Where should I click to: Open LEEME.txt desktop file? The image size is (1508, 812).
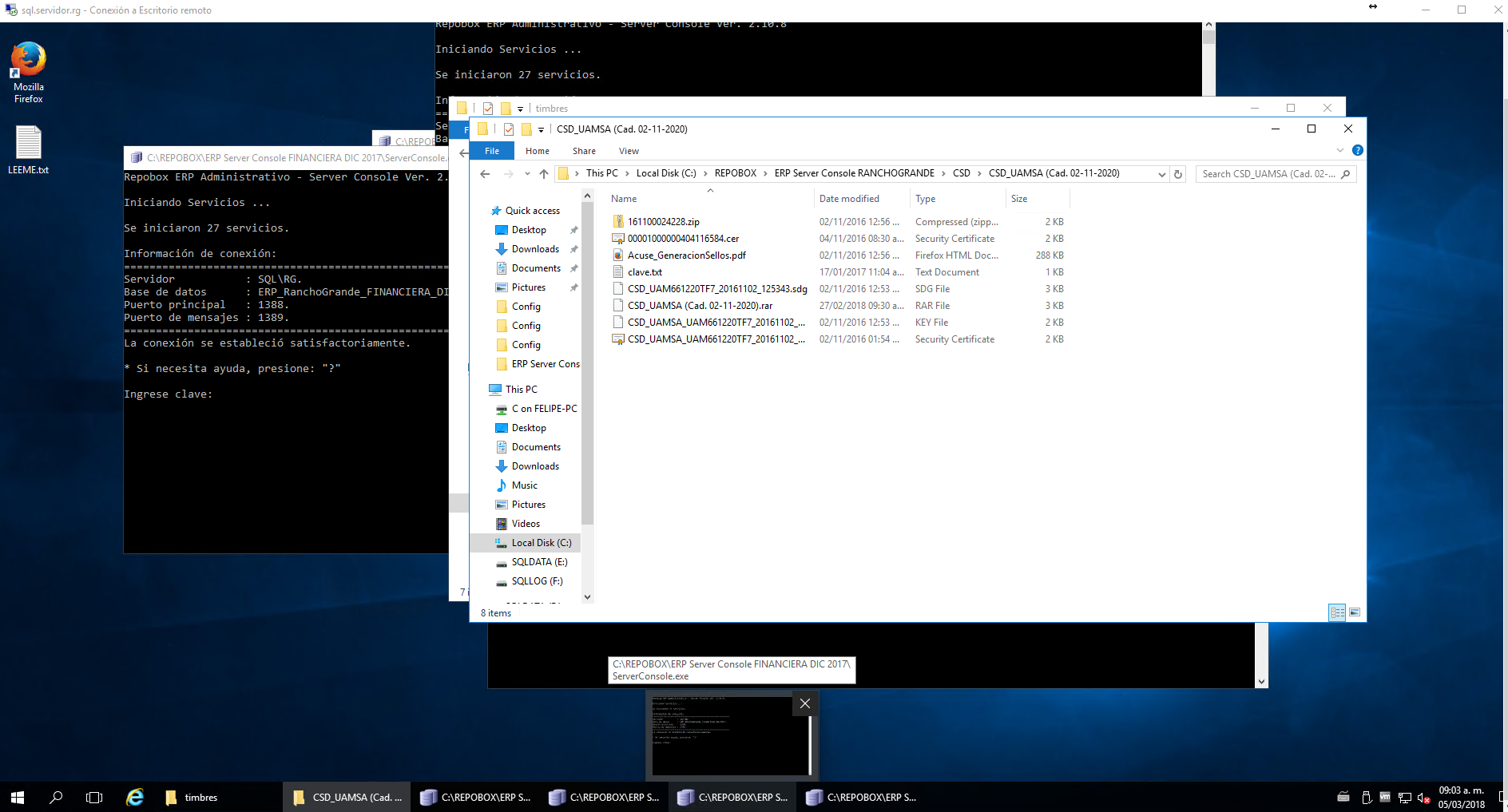tap(29, 150)
